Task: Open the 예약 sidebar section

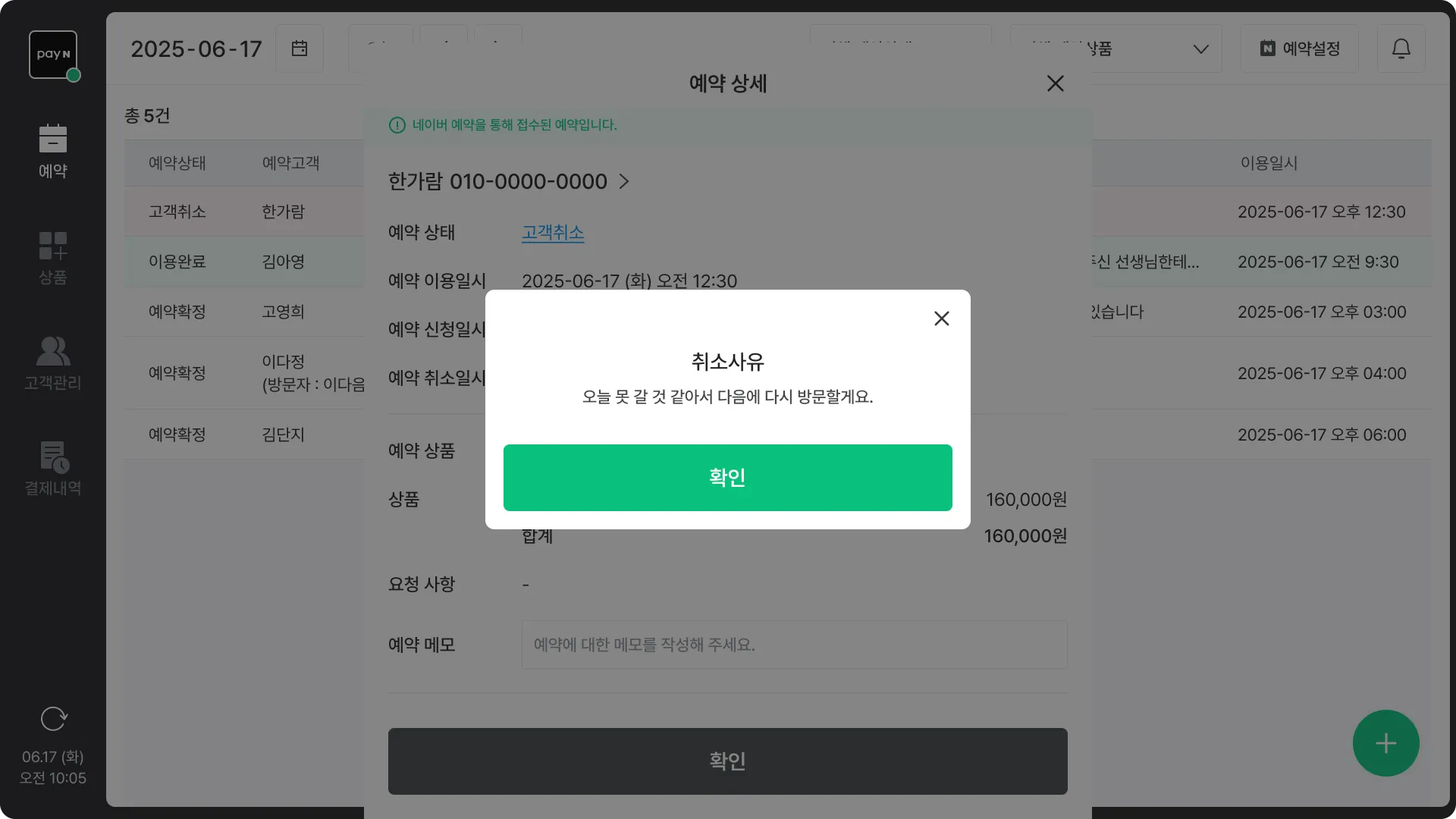Action: pos(53,152)
